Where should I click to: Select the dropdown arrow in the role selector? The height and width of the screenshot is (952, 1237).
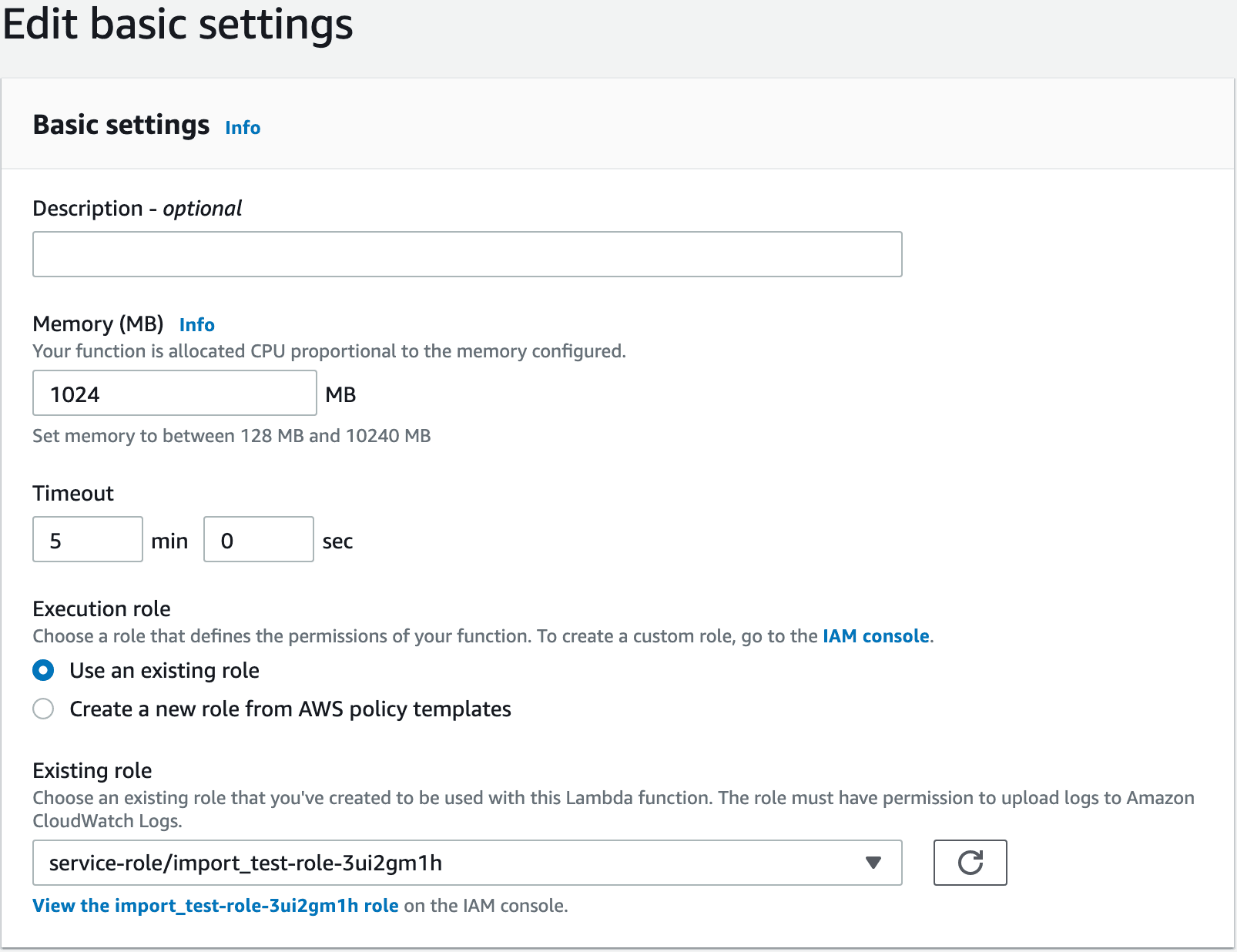point(873,863)
